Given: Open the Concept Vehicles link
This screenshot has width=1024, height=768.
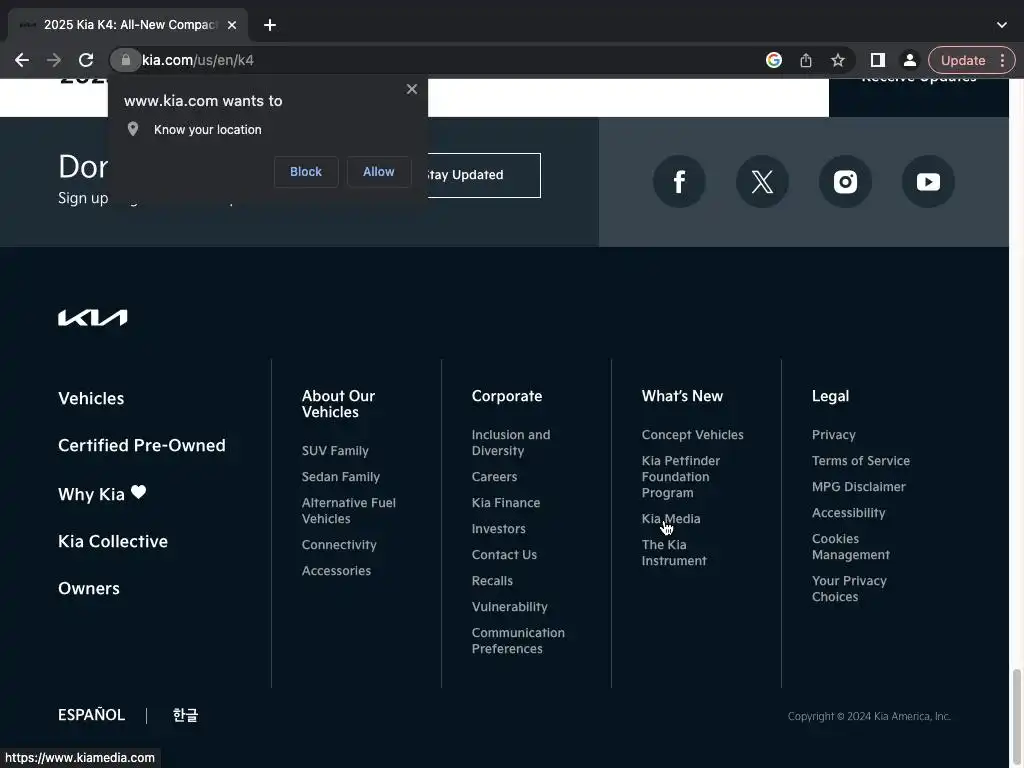Looking at the screenshot, I should 692,435.
